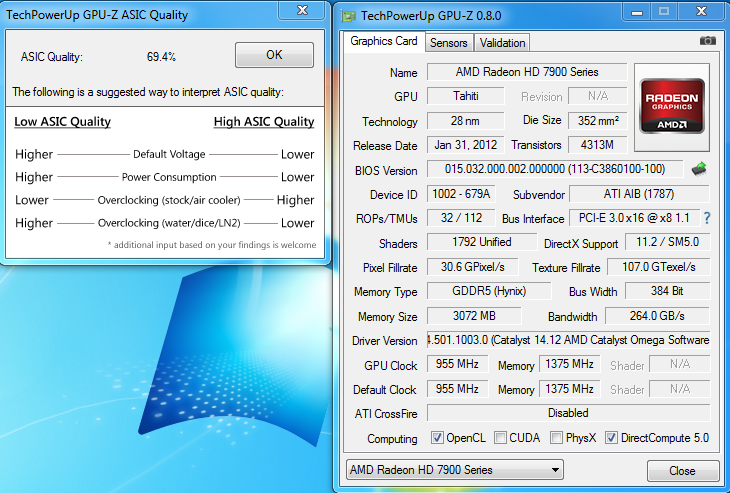730x493 pixels.
Task: Click the ATI CrossFire Disabled field
Action: coord(568,413)
